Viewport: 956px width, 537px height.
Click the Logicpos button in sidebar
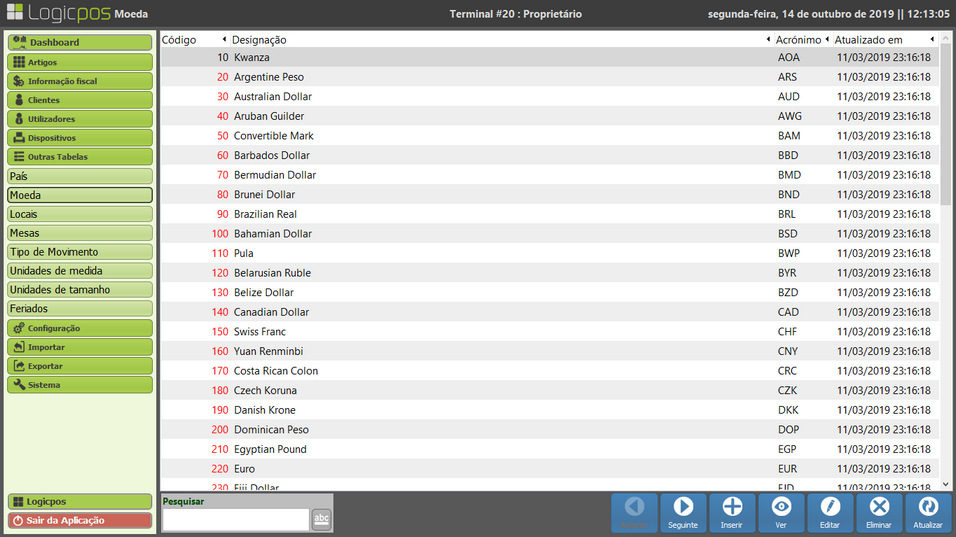80,501
